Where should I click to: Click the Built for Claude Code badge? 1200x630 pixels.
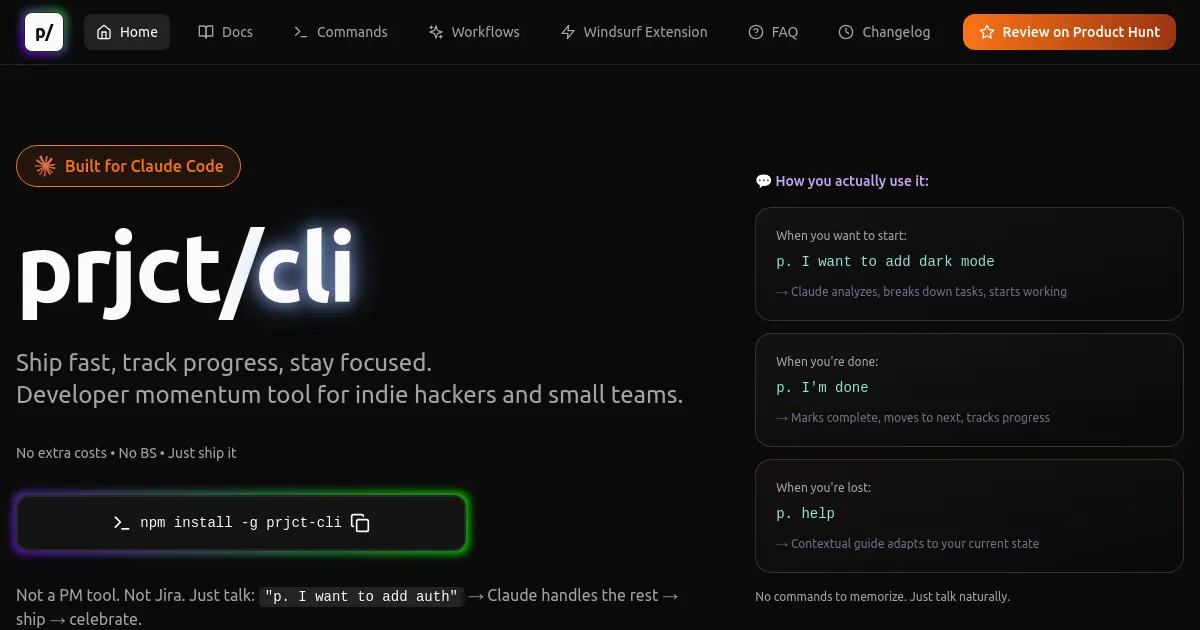(x=128, y=166)
